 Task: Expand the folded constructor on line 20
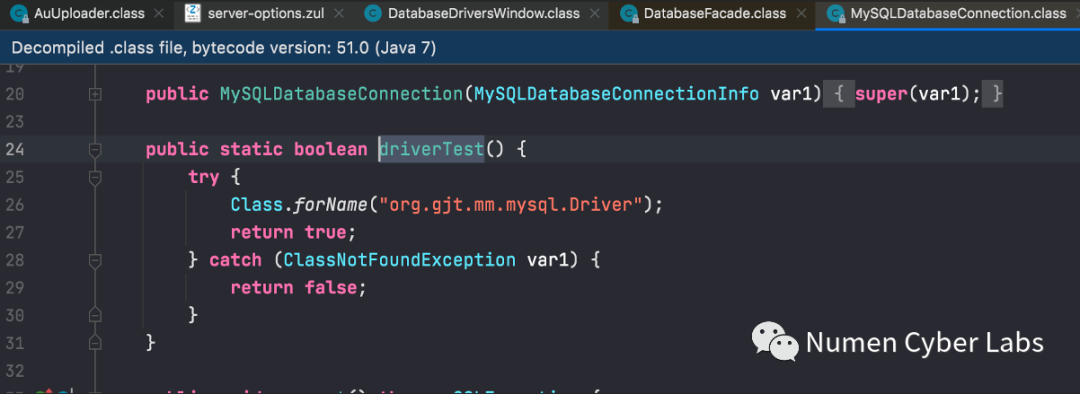click(95, 94)
